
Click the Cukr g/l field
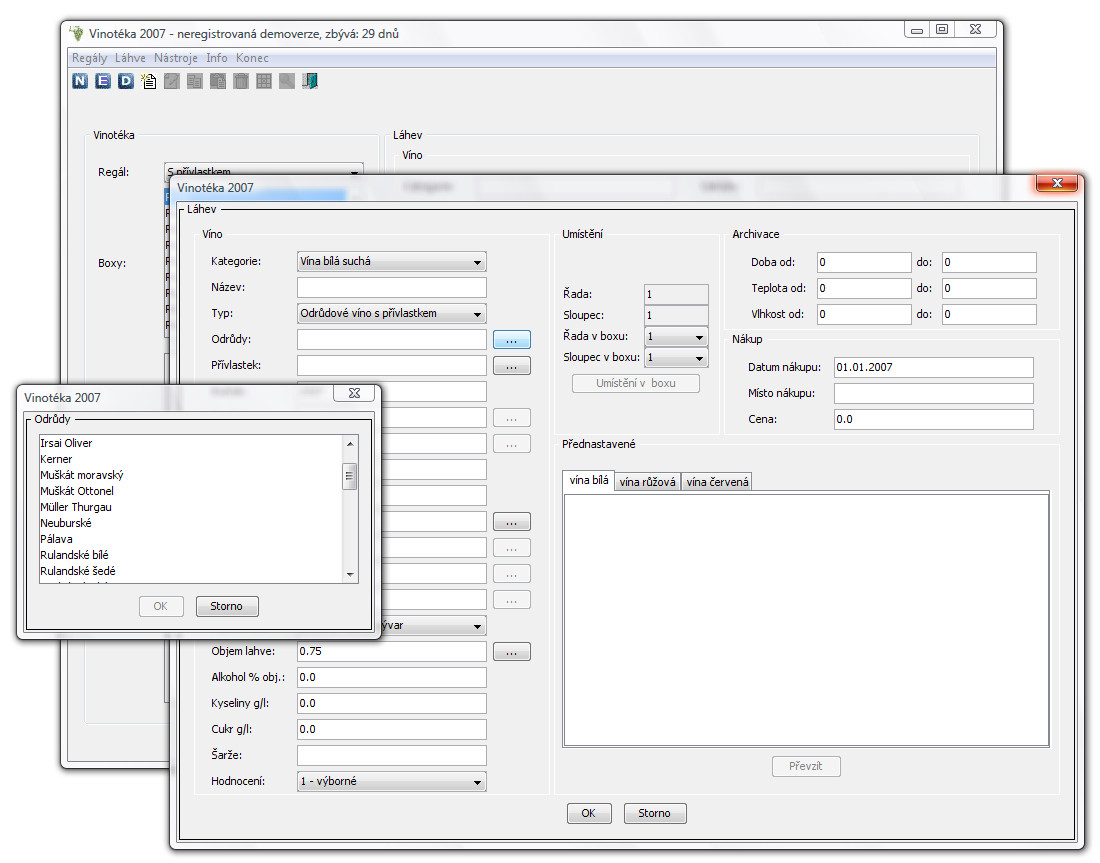click(x=391, y=730)
